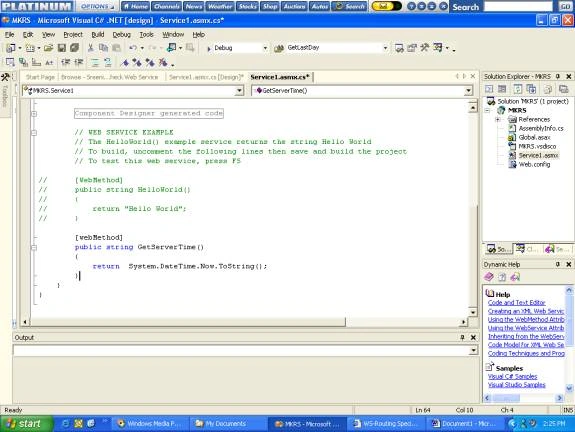Click the Cut scissors icon
Screen dimensions: 575x432
click(x=91, y=48)
